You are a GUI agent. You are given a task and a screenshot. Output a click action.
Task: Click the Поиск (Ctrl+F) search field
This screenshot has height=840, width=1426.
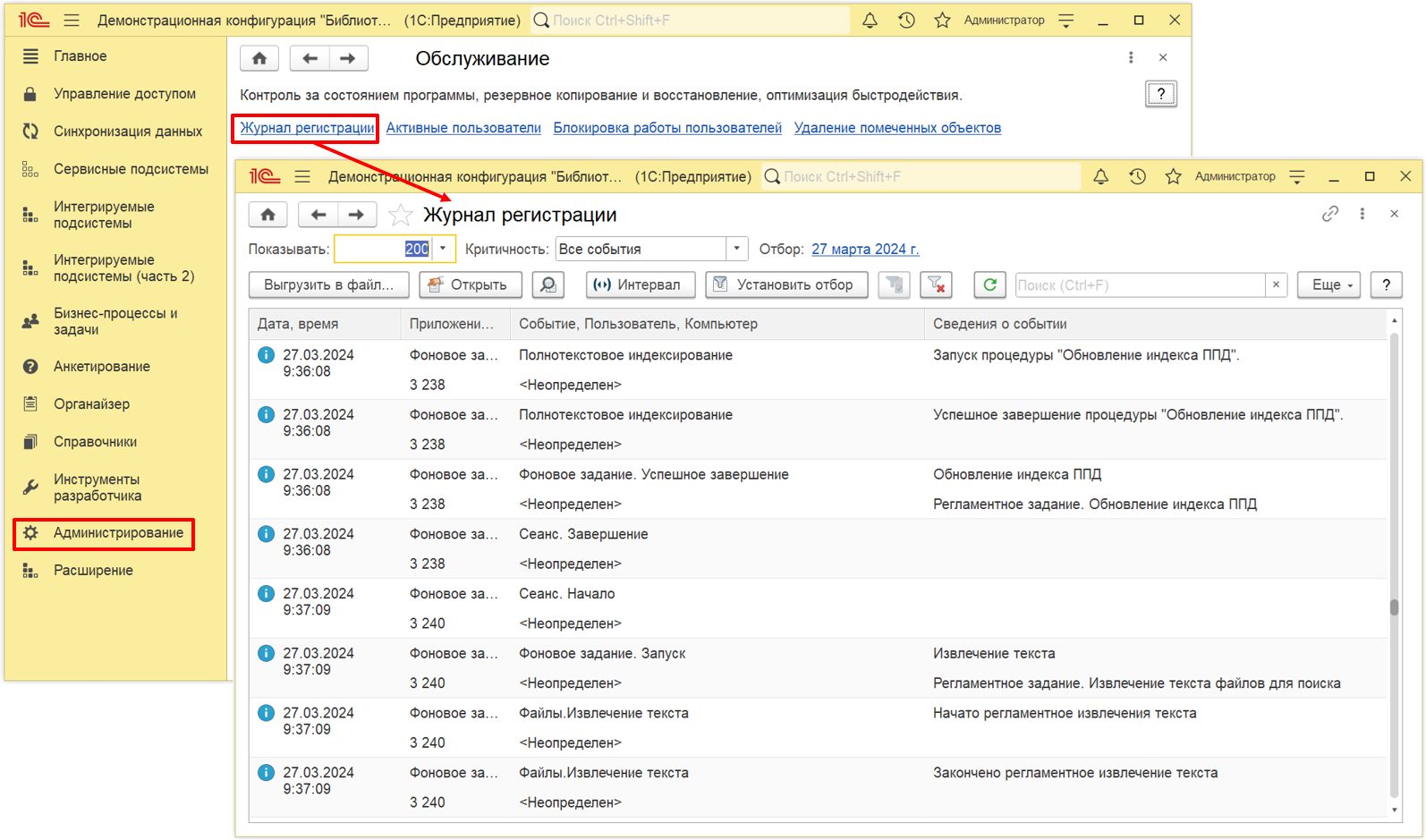(x=1141, y=284)
